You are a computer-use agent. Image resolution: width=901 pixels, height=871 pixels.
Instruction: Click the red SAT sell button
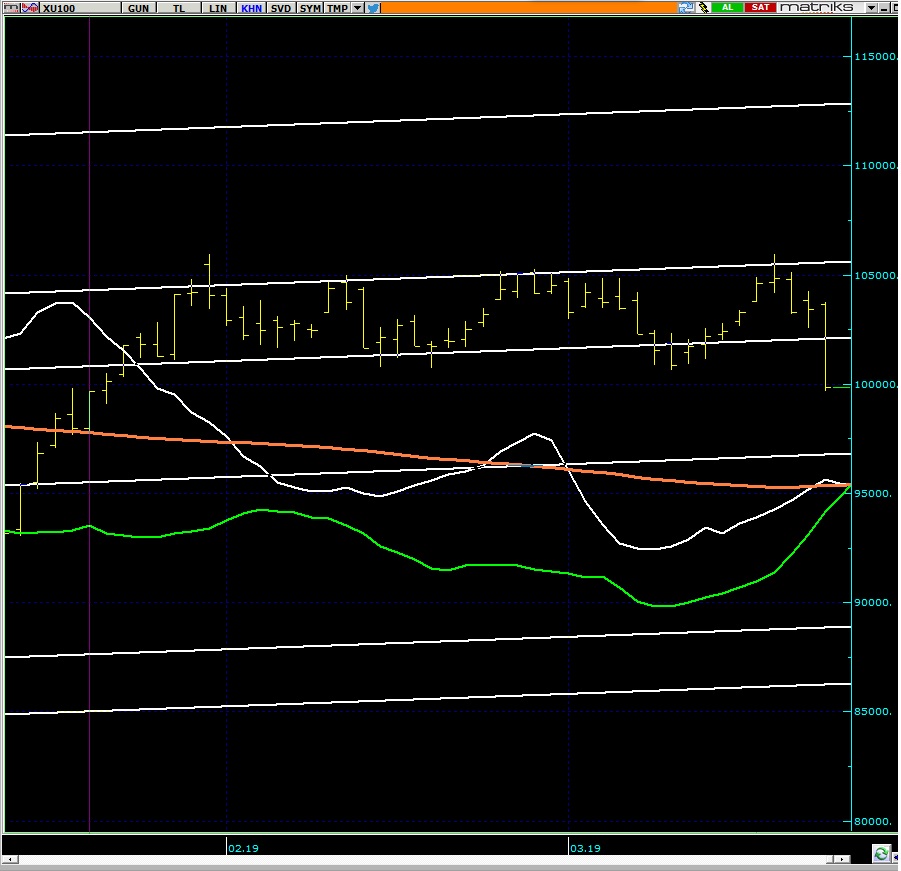(760, 7)
